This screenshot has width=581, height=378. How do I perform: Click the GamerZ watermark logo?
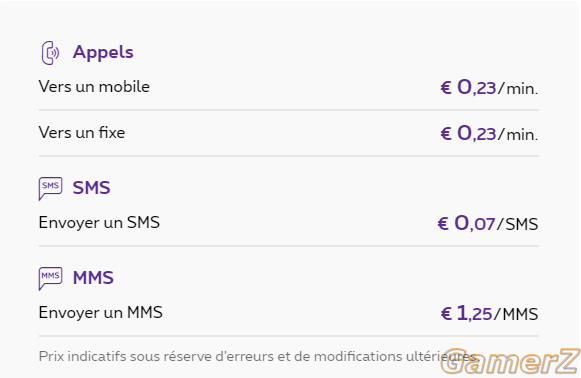point(510,361)
